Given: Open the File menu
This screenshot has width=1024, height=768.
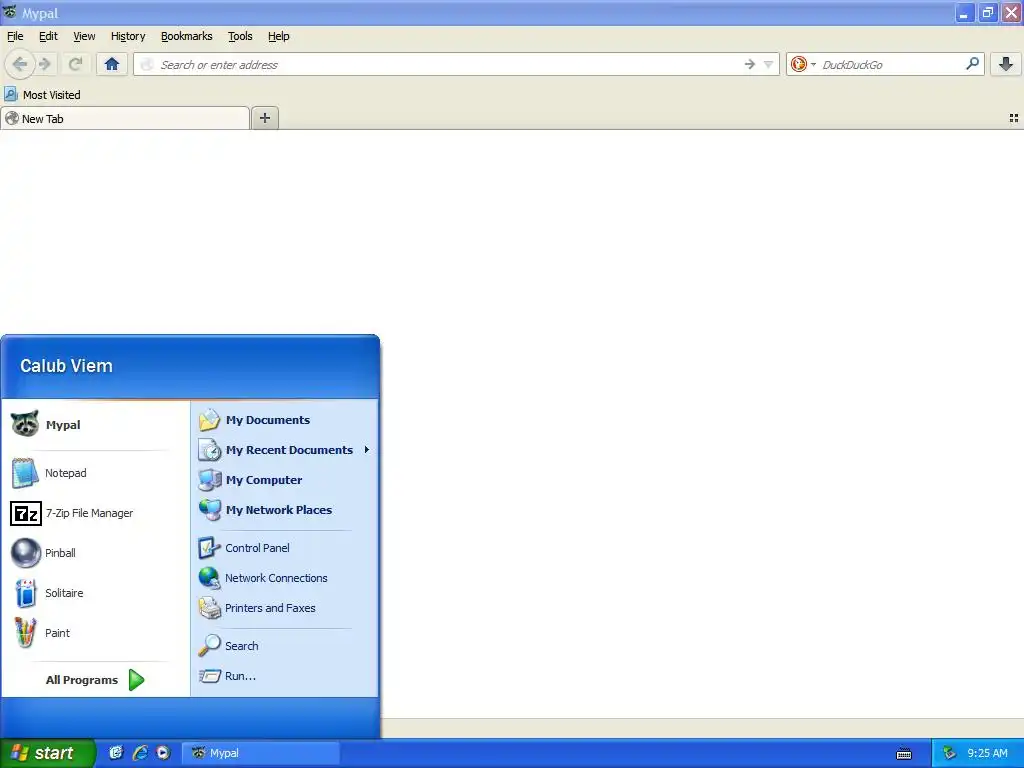Looking at the screenshot, I should point(15,36).
